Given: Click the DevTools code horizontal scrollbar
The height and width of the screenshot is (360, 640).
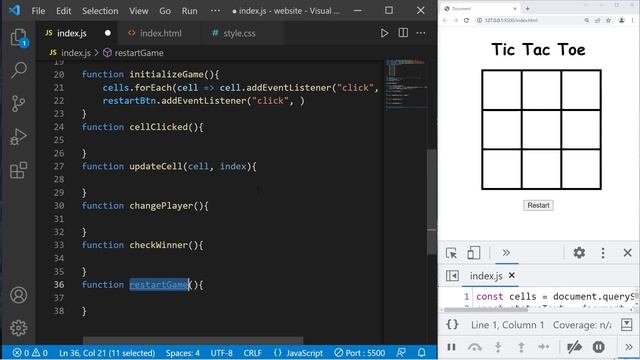Looking at the screenshot, I should (x=486, y=309).
